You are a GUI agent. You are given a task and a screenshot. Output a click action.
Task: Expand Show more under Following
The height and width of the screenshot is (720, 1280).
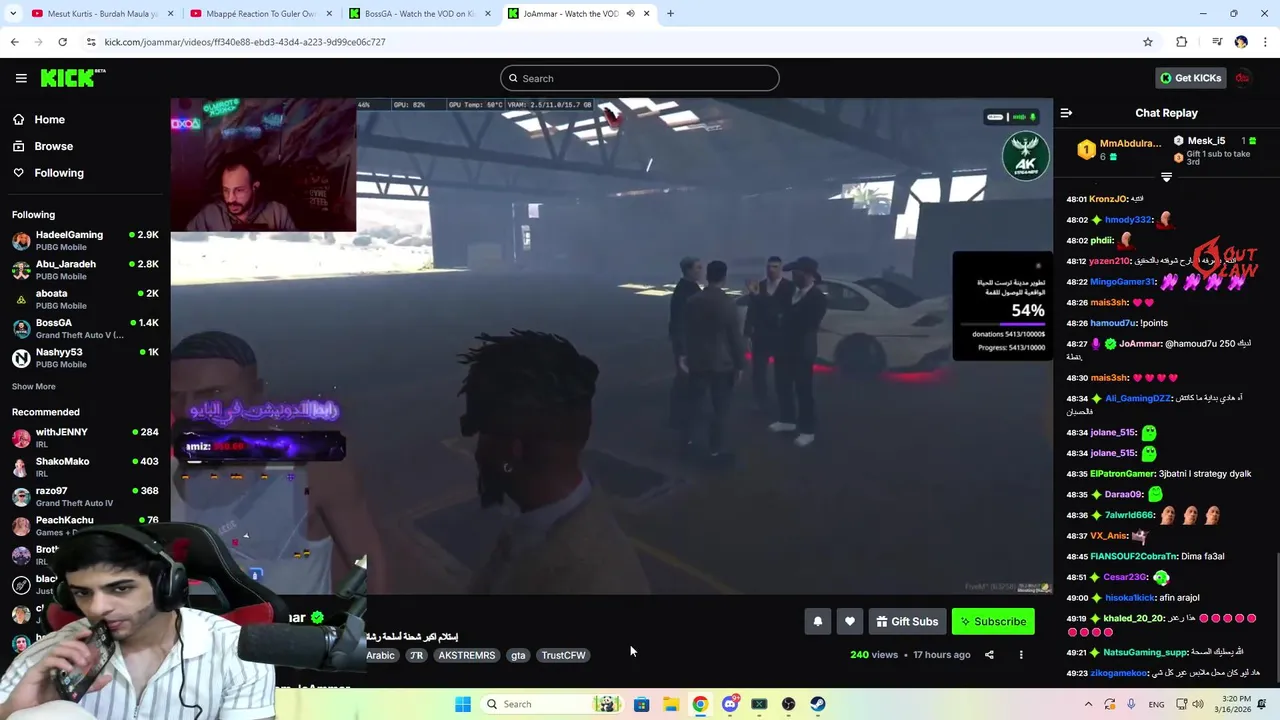[x=34, y=386]
